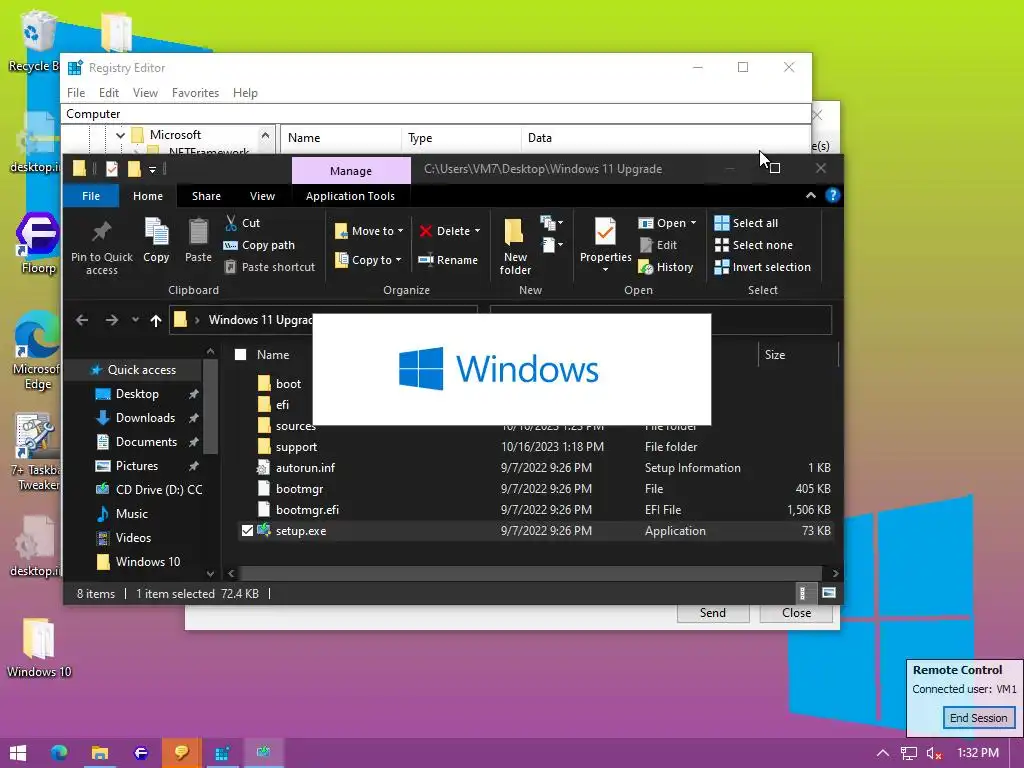Open the Floorp browser desktop shortcut
1024x768 pixels.
coord(37,243)
